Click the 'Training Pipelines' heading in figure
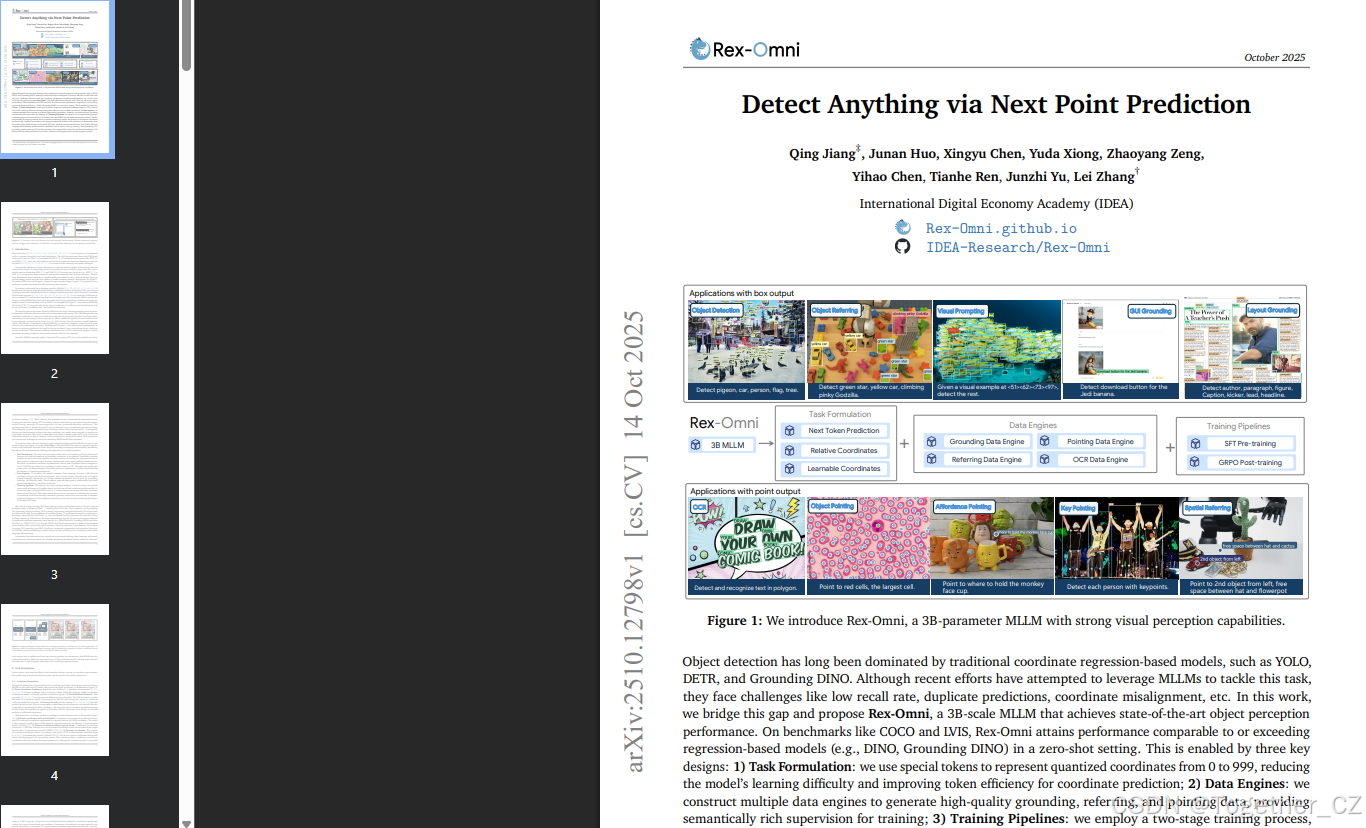Screen dimensions: 1366x828 point(1240,426)
